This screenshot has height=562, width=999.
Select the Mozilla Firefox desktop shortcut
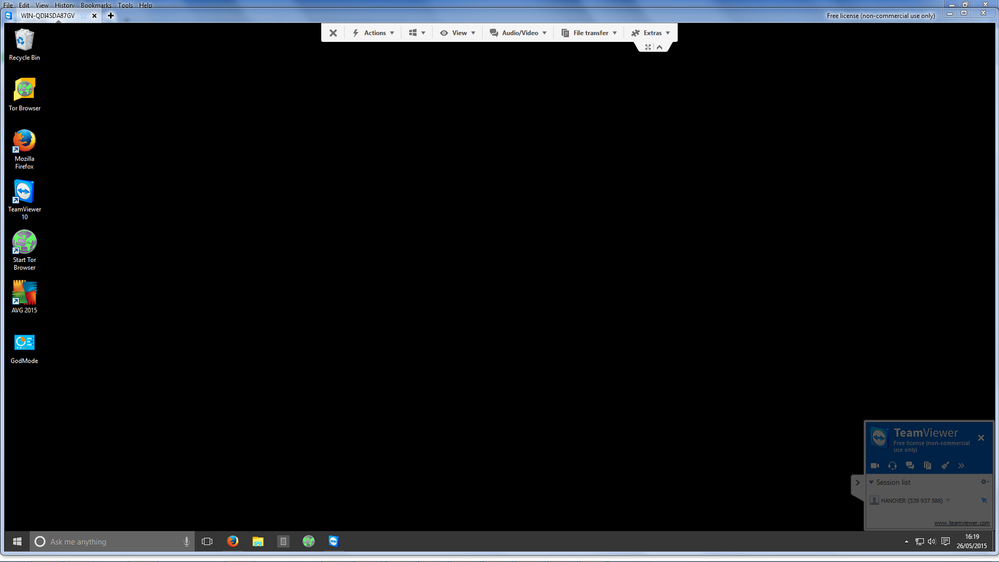click(24, 149)
